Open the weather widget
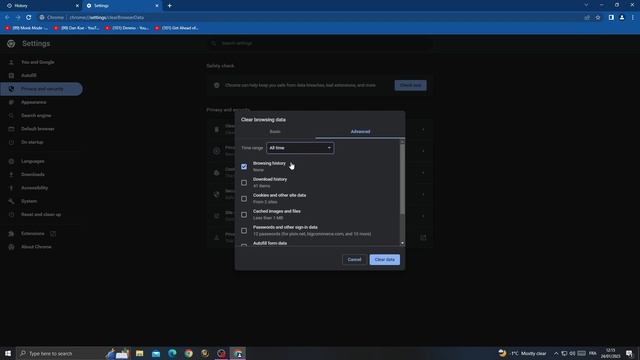 [x=522, y=353]
